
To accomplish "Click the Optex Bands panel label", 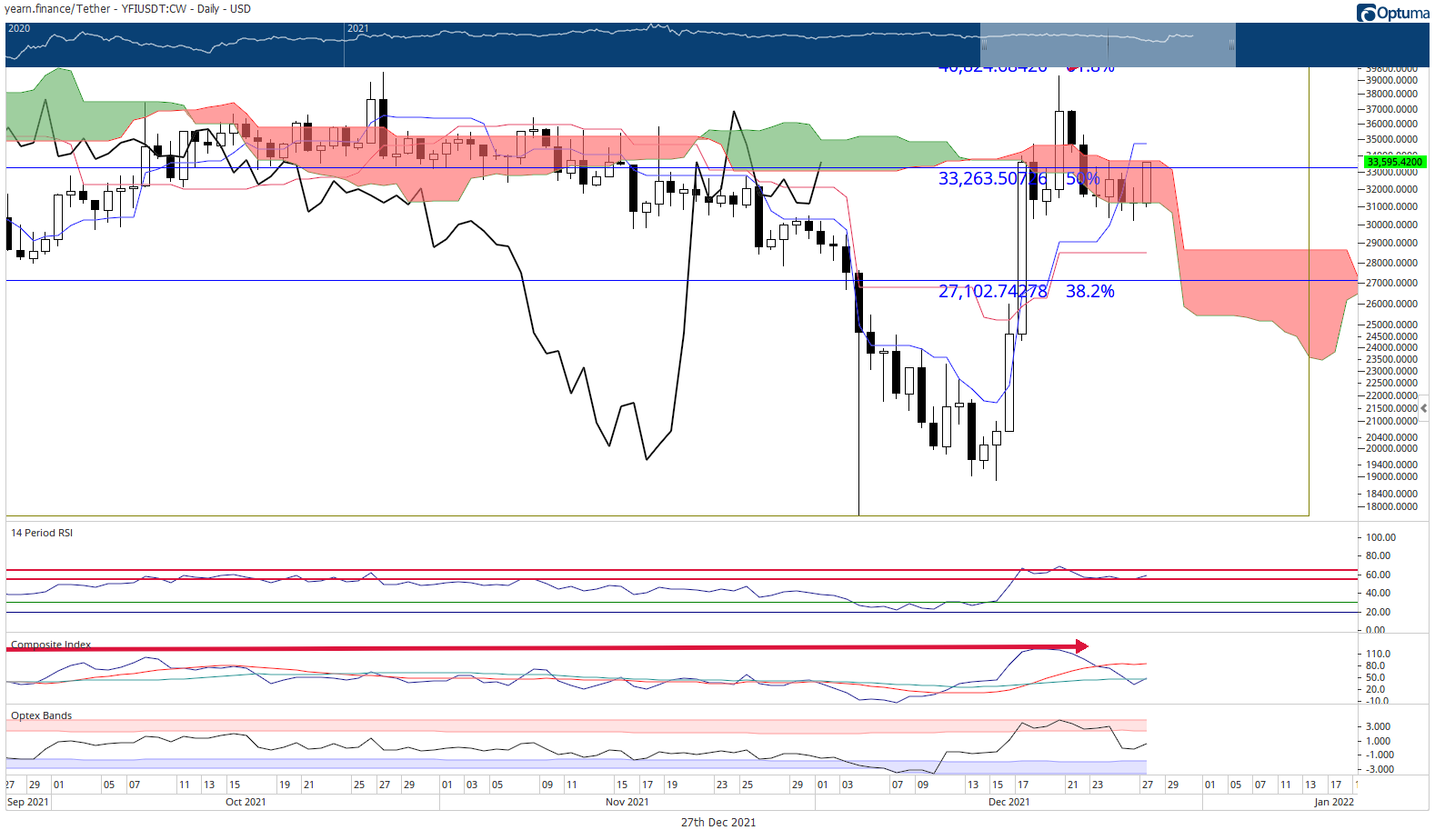I will [x=41, y=715].
